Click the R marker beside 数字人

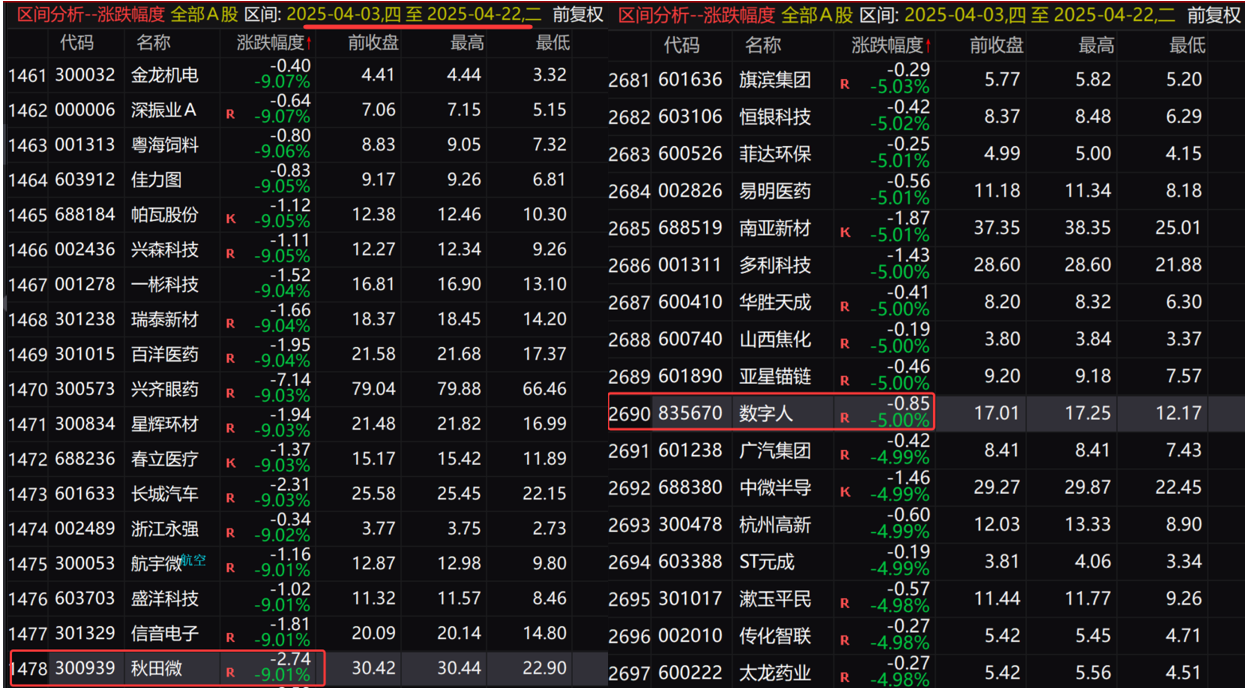coord(845,418)
